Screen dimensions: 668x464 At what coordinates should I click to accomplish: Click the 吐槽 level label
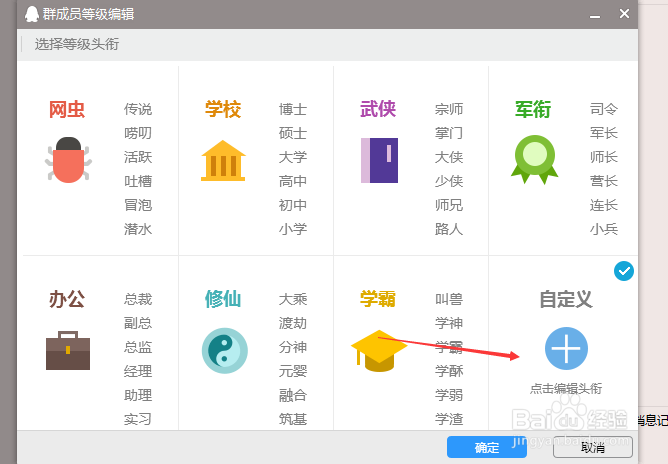tap(138, 181)
